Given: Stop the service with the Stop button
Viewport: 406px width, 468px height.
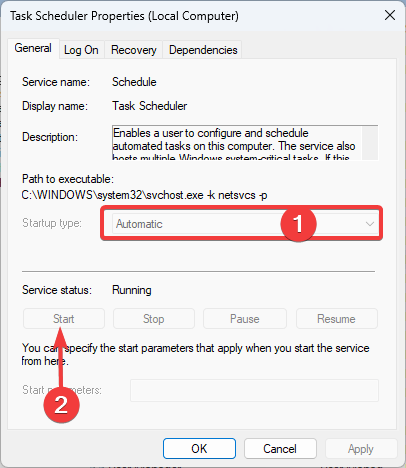Looking at the screenshot, I should point(154,319).
